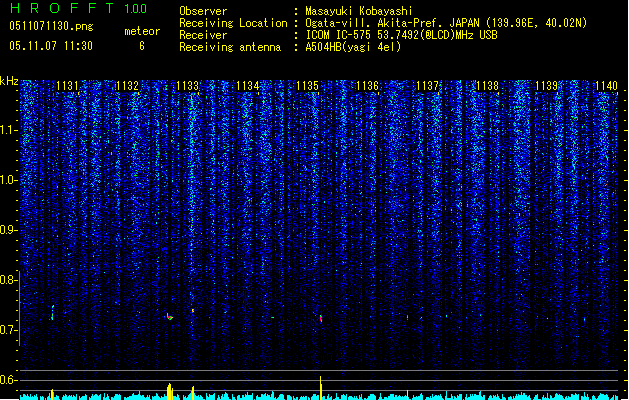Click the yellow power spike before 1131
629x400 pixels.
coord(52,394)
